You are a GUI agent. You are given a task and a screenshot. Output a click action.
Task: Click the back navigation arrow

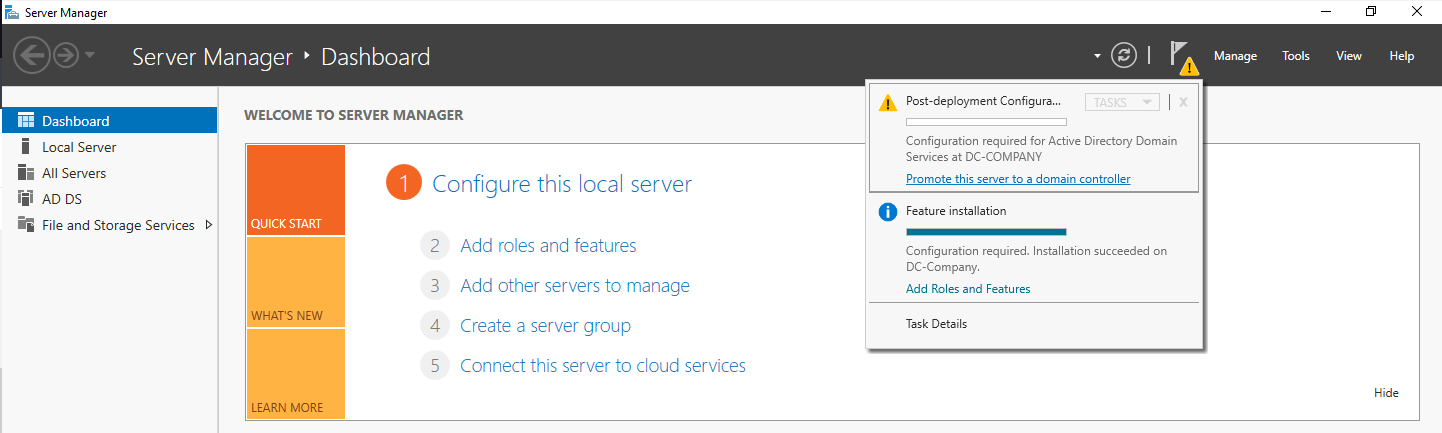[x=32, y=56]
